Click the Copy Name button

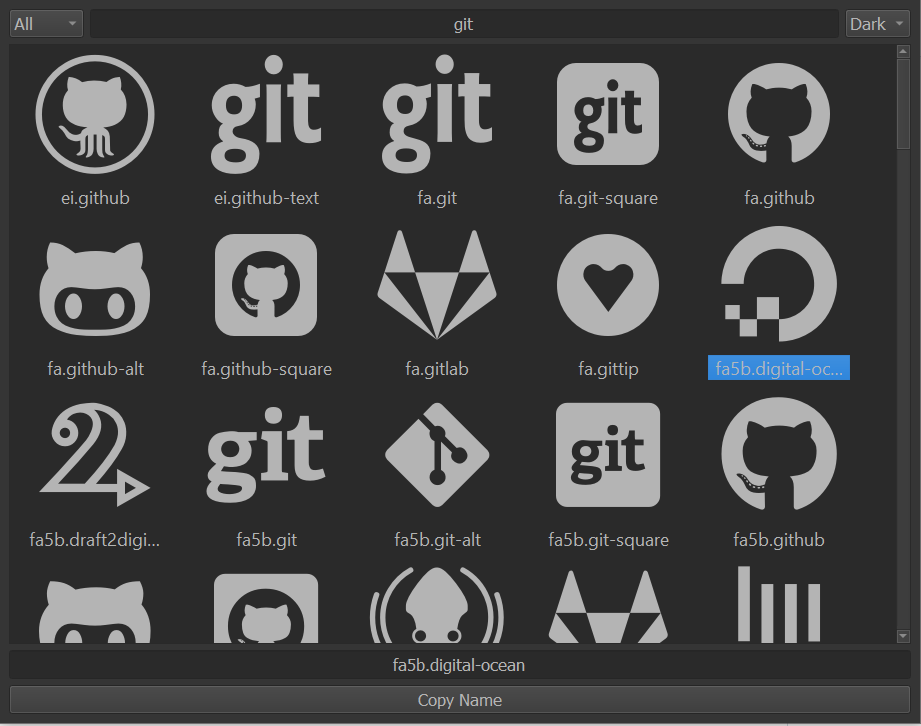(x=459, y=700)
